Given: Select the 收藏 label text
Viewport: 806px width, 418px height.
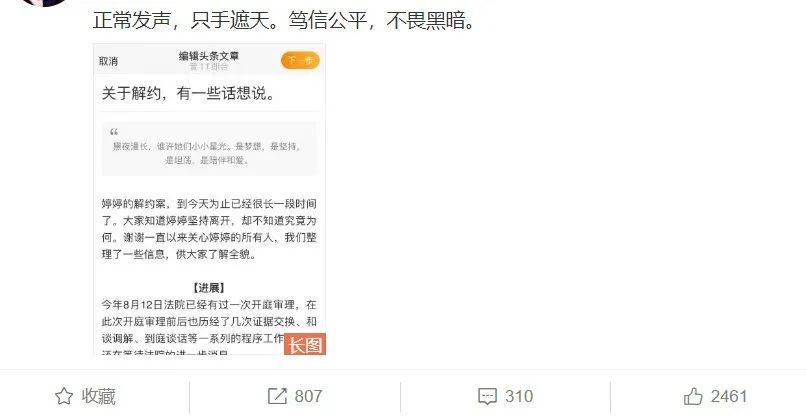Looking at the screenshot, I should 98,396.
